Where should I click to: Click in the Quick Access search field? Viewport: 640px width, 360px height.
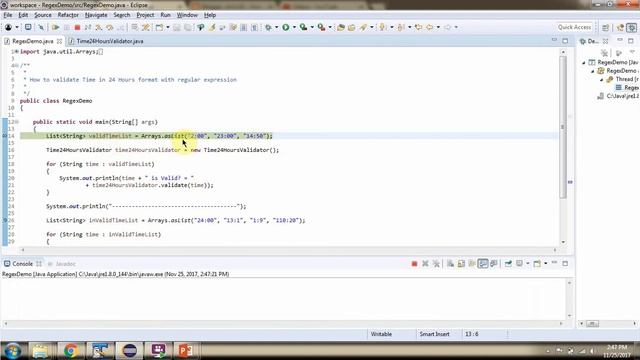[x=574, y=27]
